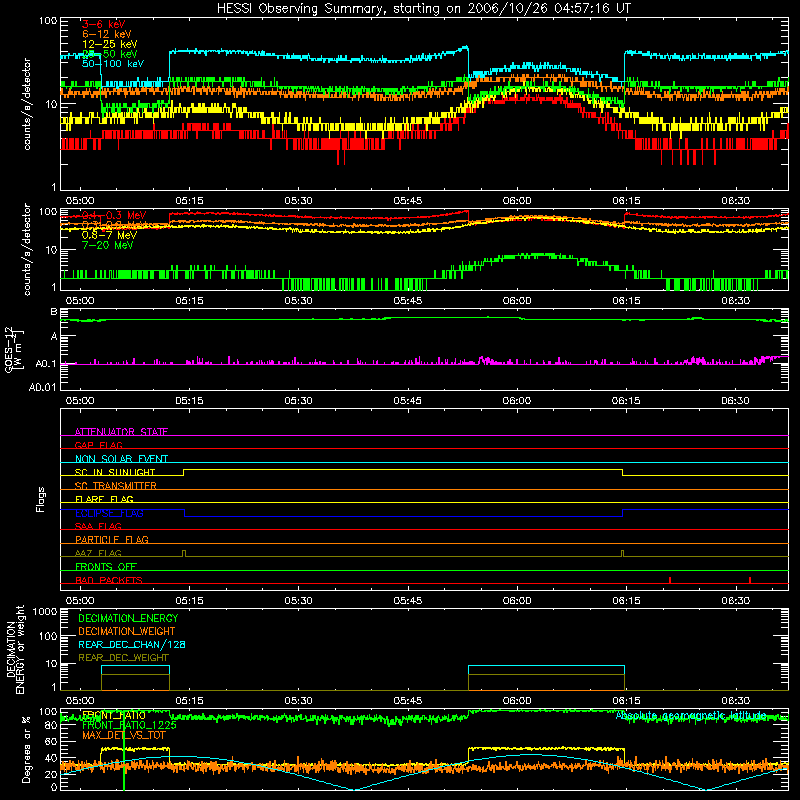Click the AAZ_FLAG pulse just before 05:15
The image size is (800, 800).
(x=184, y=553)
